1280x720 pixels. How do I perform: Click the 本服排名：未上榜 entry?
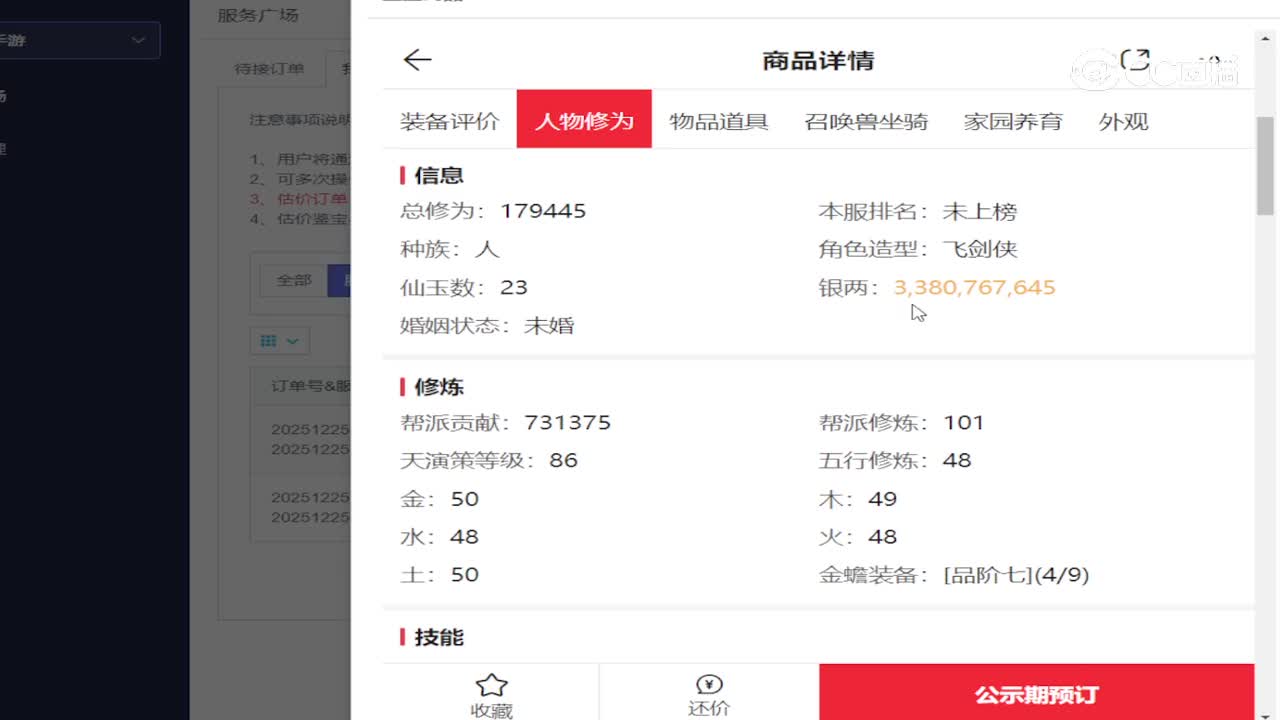pyautogui.click(x=917, y=211)
